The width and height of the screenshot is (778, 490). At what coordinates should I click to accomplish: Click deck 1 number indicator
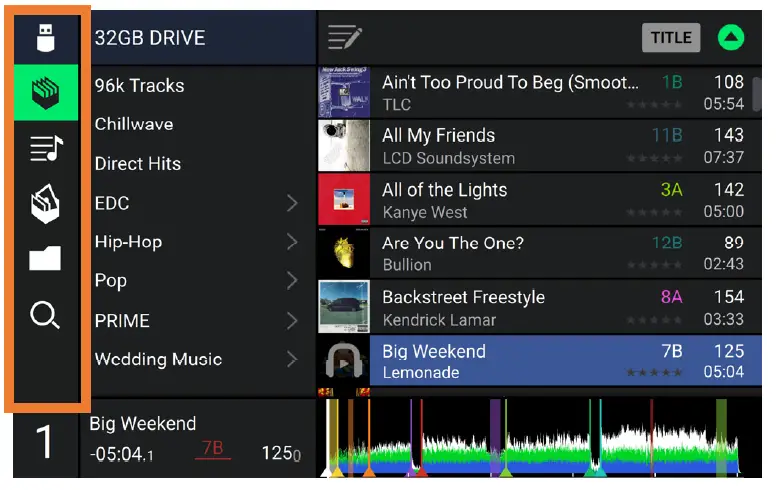45,441
